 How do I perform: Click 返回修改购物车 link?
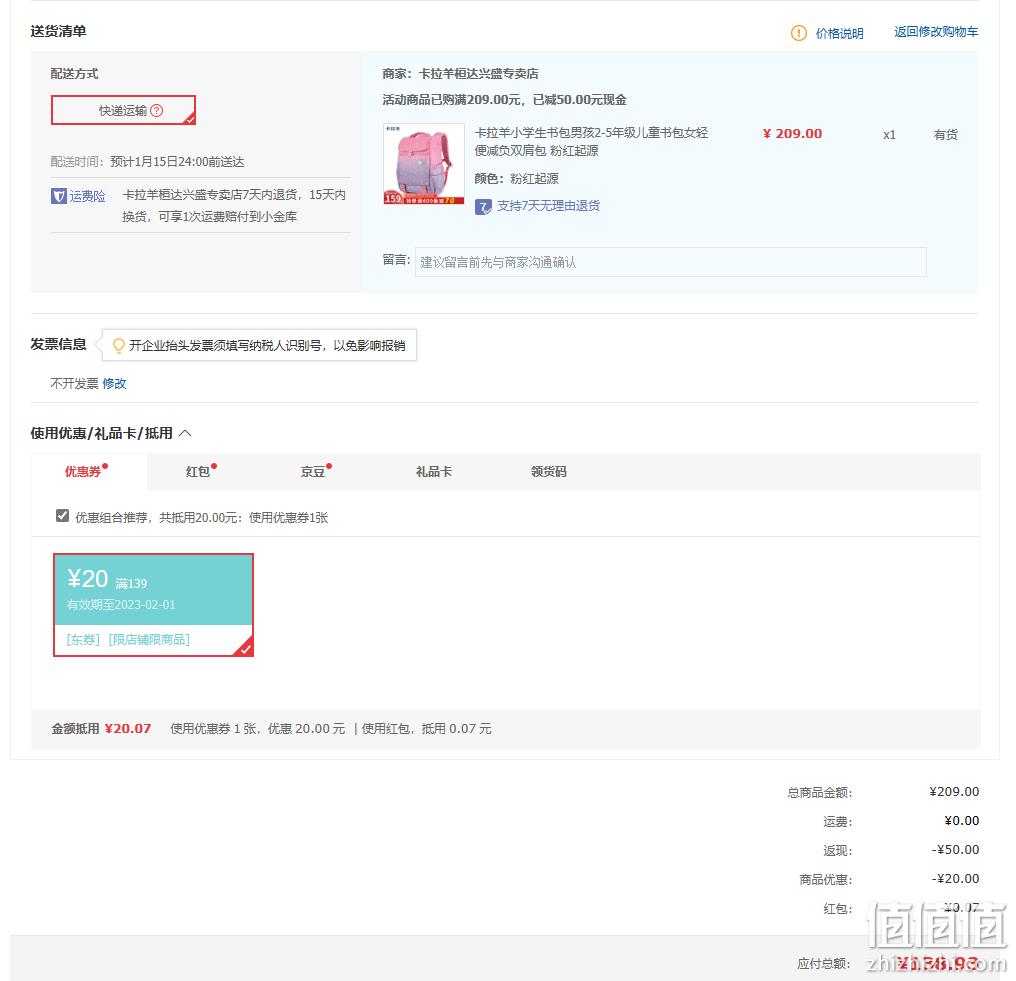936,32
